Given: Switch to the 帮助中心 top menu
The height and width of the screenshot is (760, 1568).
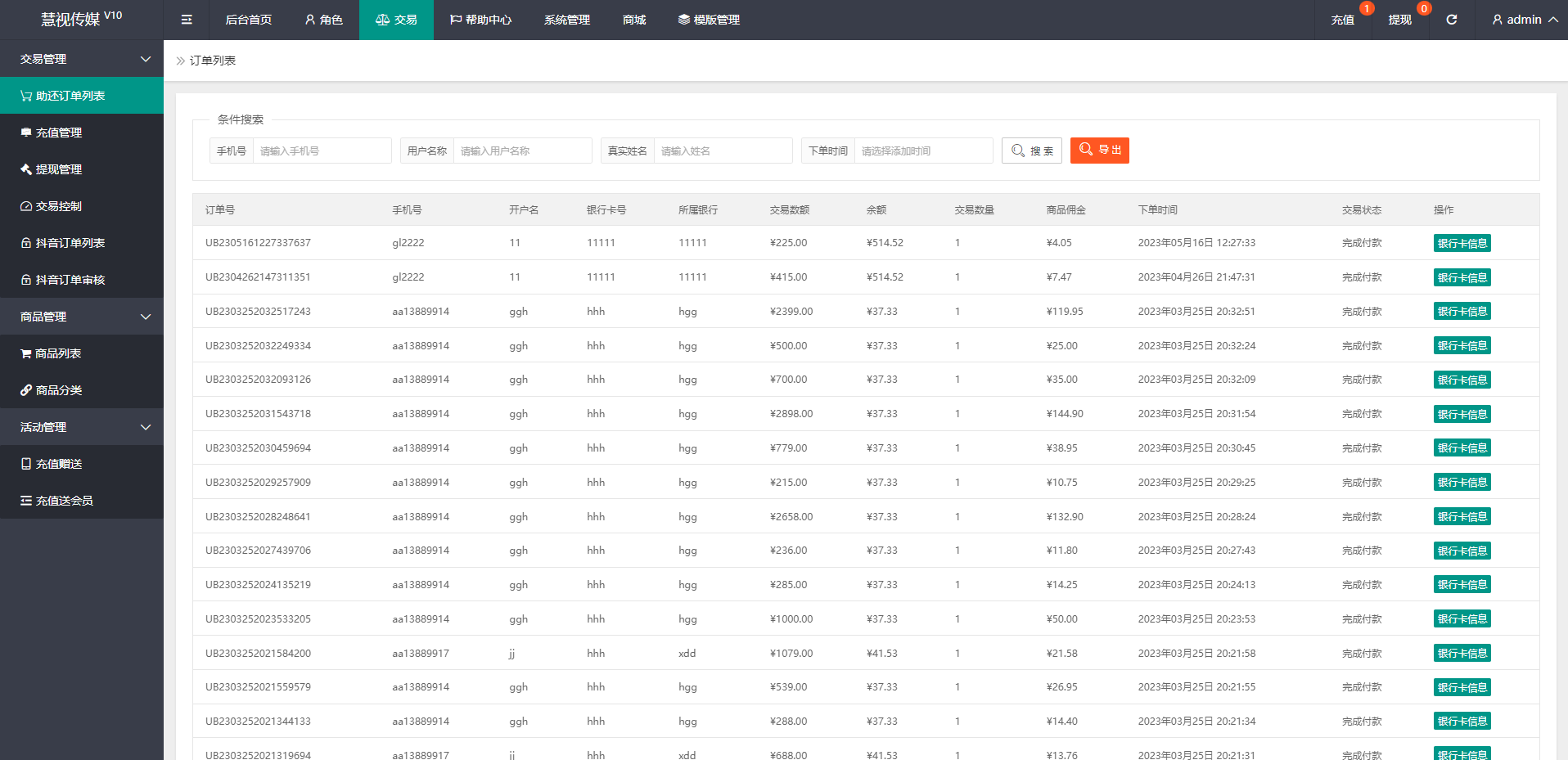Looking at the screenshot, I should point(480,20).
